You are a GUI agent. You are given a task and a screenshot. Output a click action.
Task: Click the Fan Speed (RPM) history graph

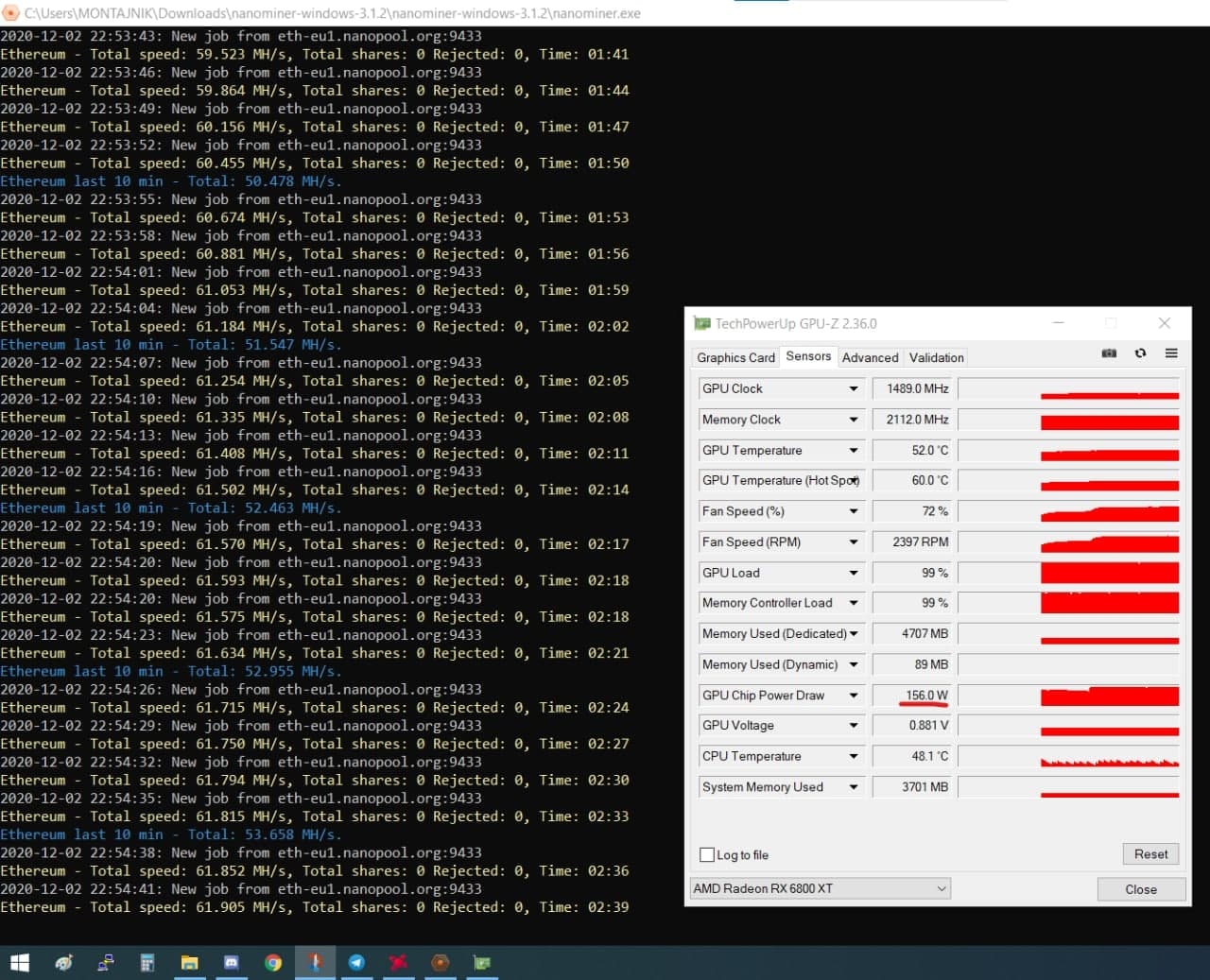click(x=1068, y=542)
